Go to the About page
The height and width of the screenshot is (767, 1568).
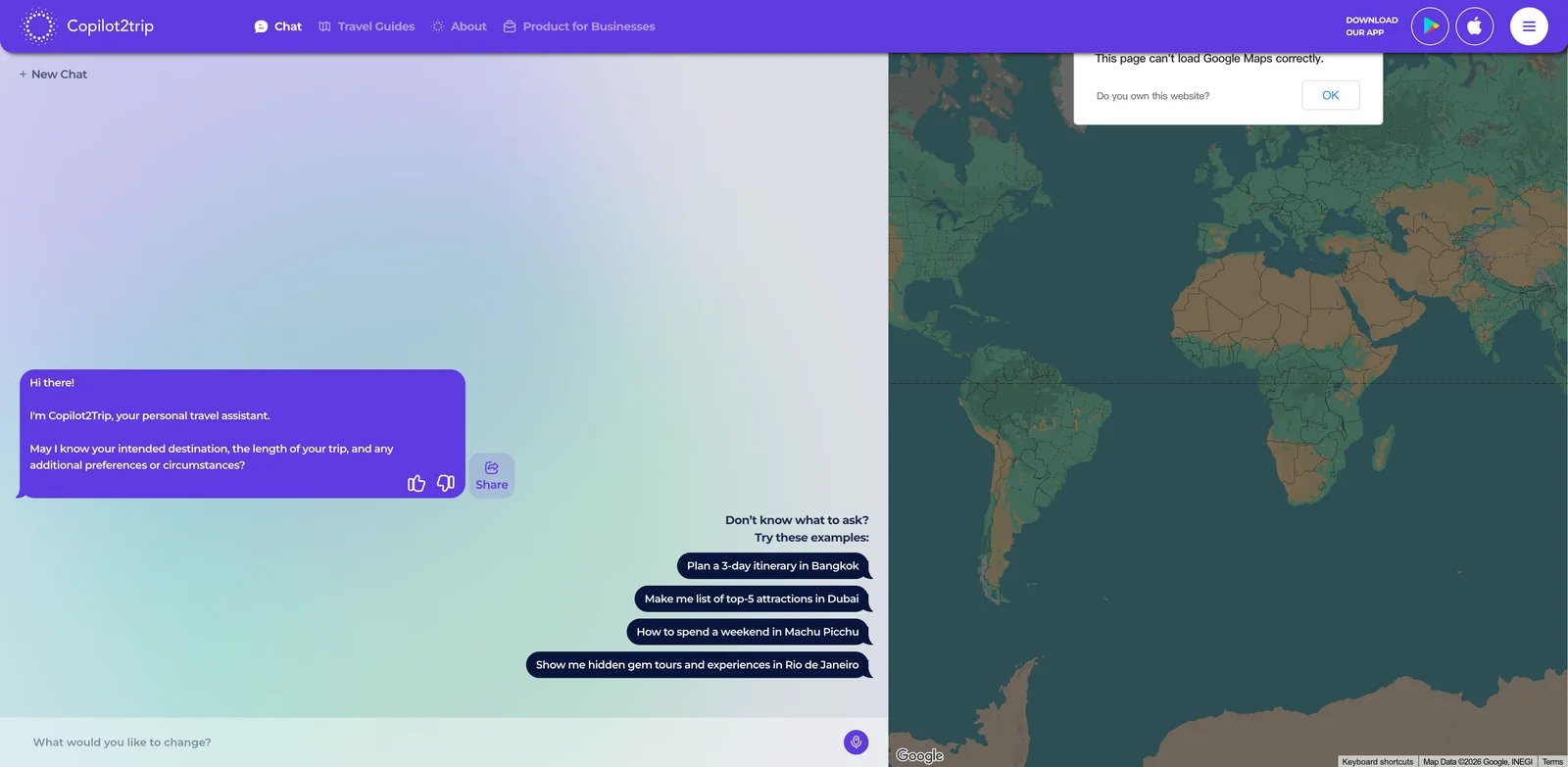coord(459,26)
